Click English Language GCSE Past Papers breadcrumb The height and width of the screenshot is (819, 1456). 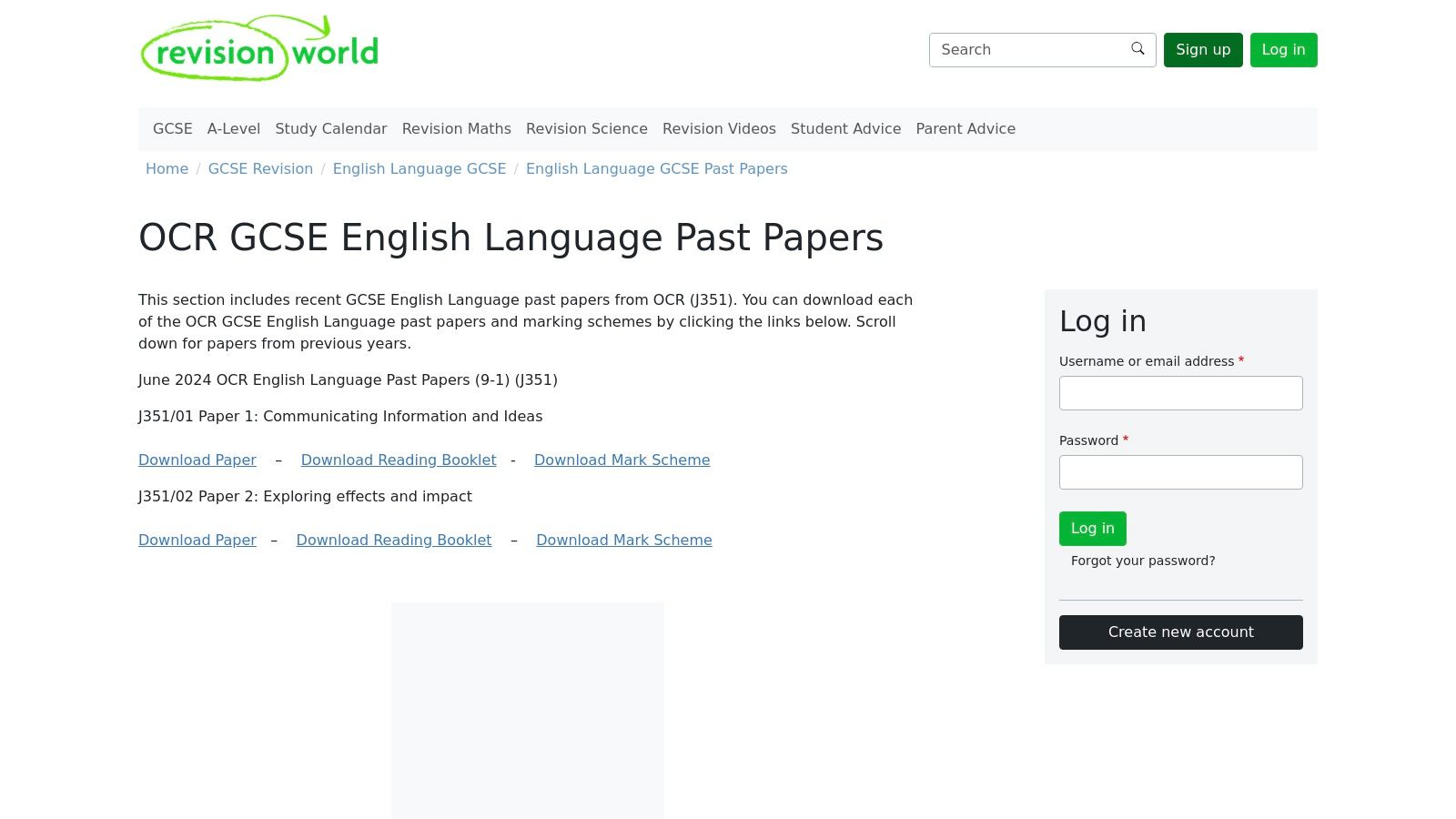point(657,169)
